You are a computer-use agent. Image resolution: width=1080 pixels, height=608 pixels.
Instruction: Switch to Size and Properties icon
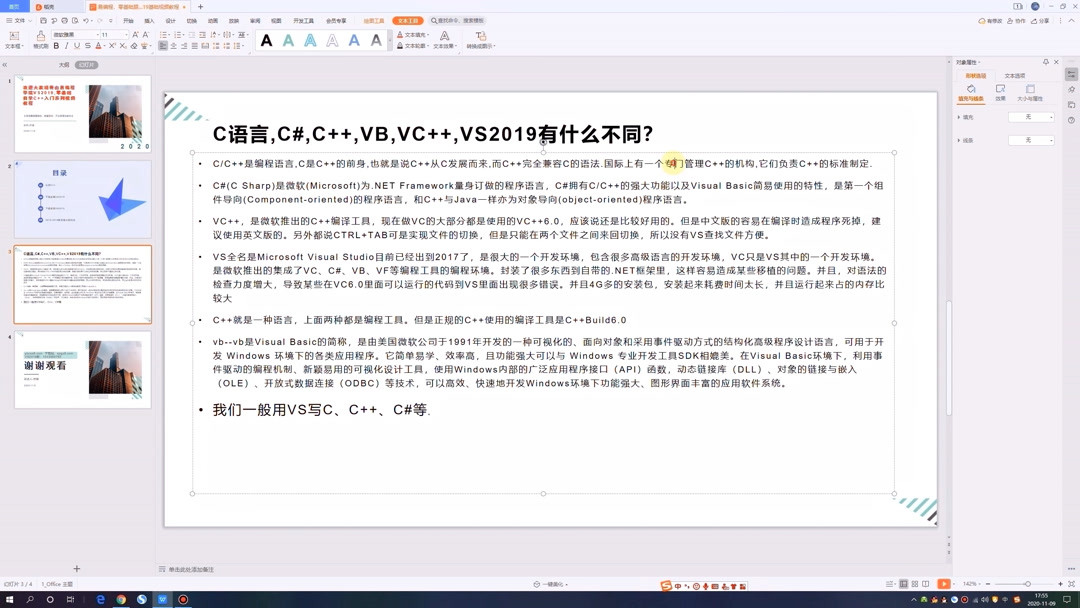pyautogui.click(x=1030, y=90)
